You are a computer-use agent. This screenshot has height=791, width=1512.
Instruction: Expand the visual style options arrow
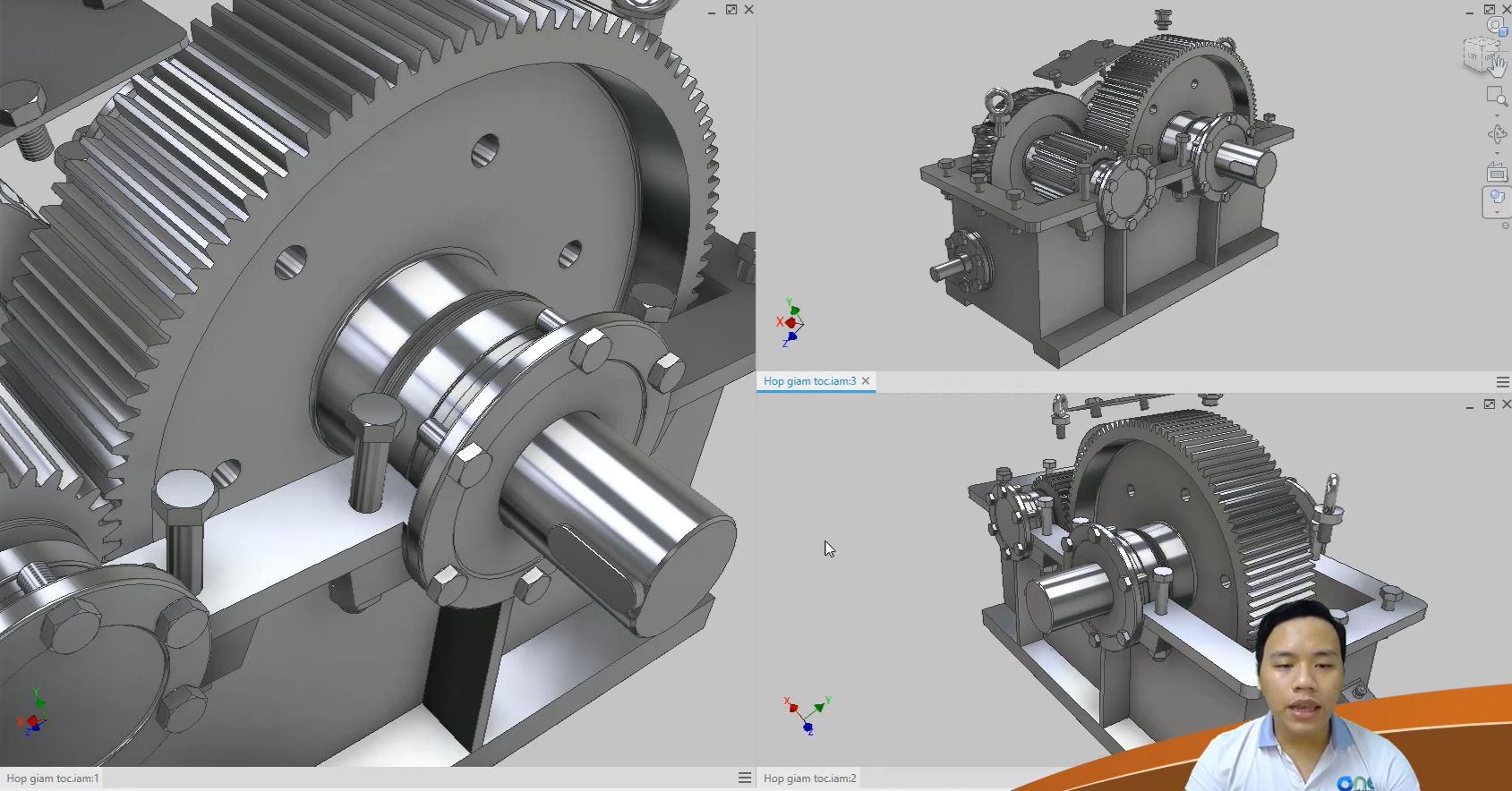tap(1497, 213)
